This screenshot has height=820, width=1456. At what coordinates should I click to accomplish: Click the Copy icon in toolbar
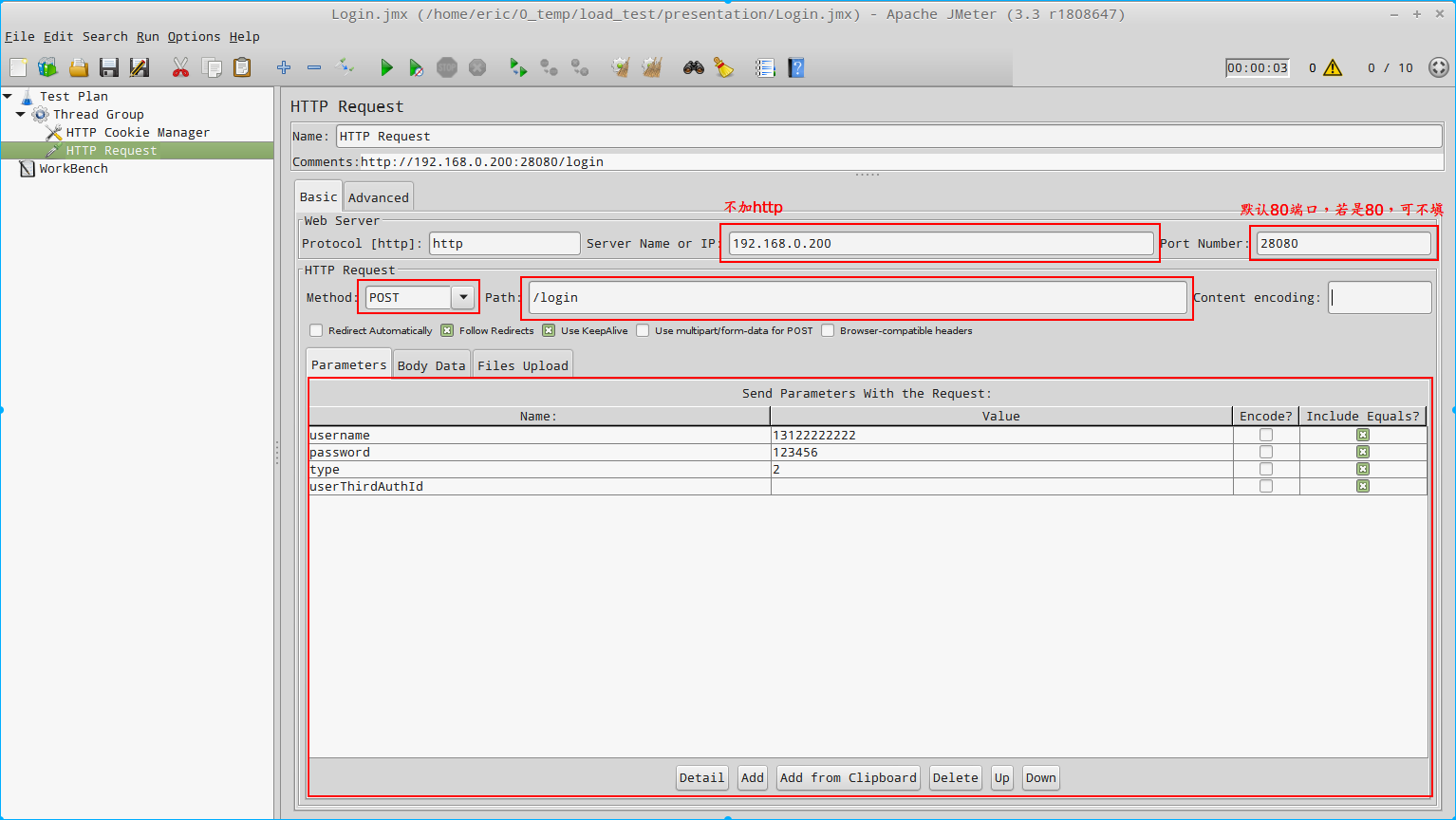[x=212, y=67]
